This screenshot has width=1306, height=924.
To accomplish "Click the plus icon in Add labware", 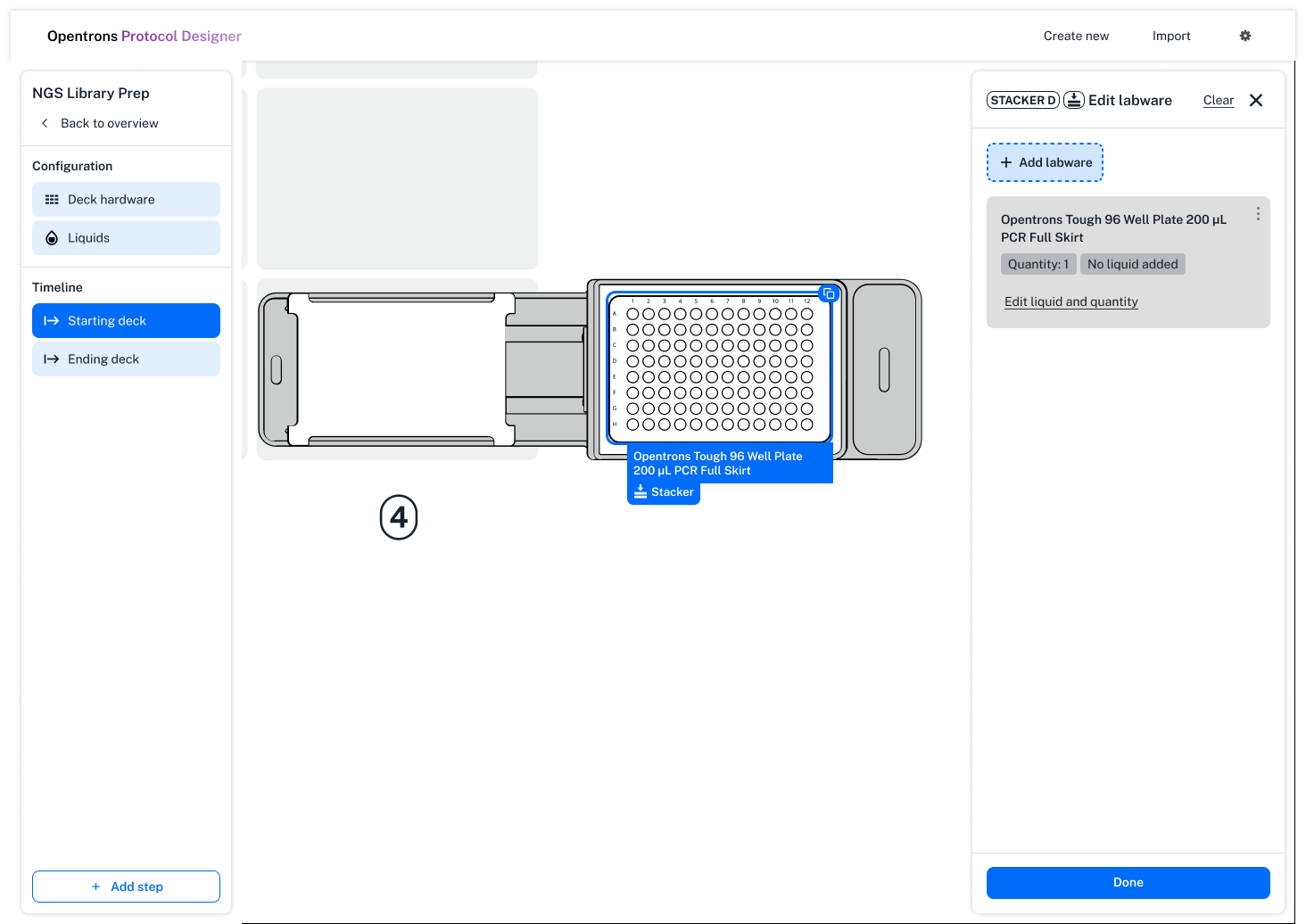I will pyautogui.click(x=1006, y=162).
